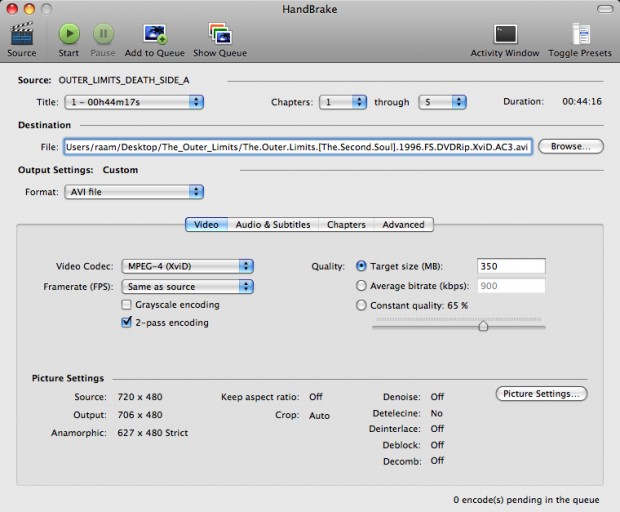Select the Average bitrate (kbps) option
Screen dimensions: 620x512
[x=361, y=285]
